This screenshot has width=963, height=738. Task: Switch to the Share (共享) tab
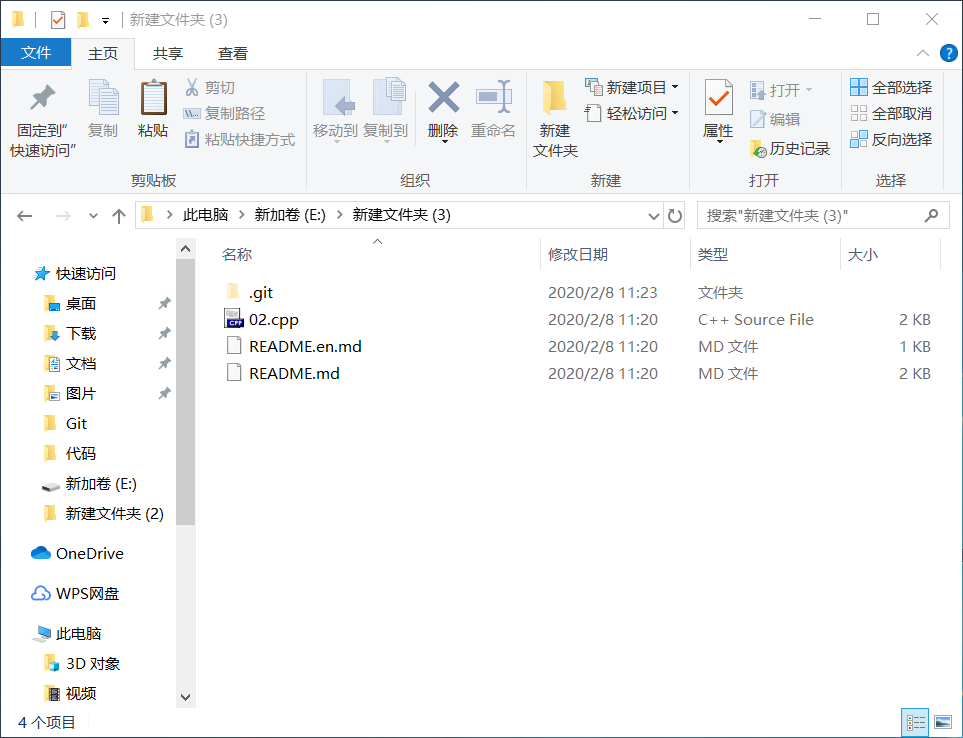click(168, 53)
